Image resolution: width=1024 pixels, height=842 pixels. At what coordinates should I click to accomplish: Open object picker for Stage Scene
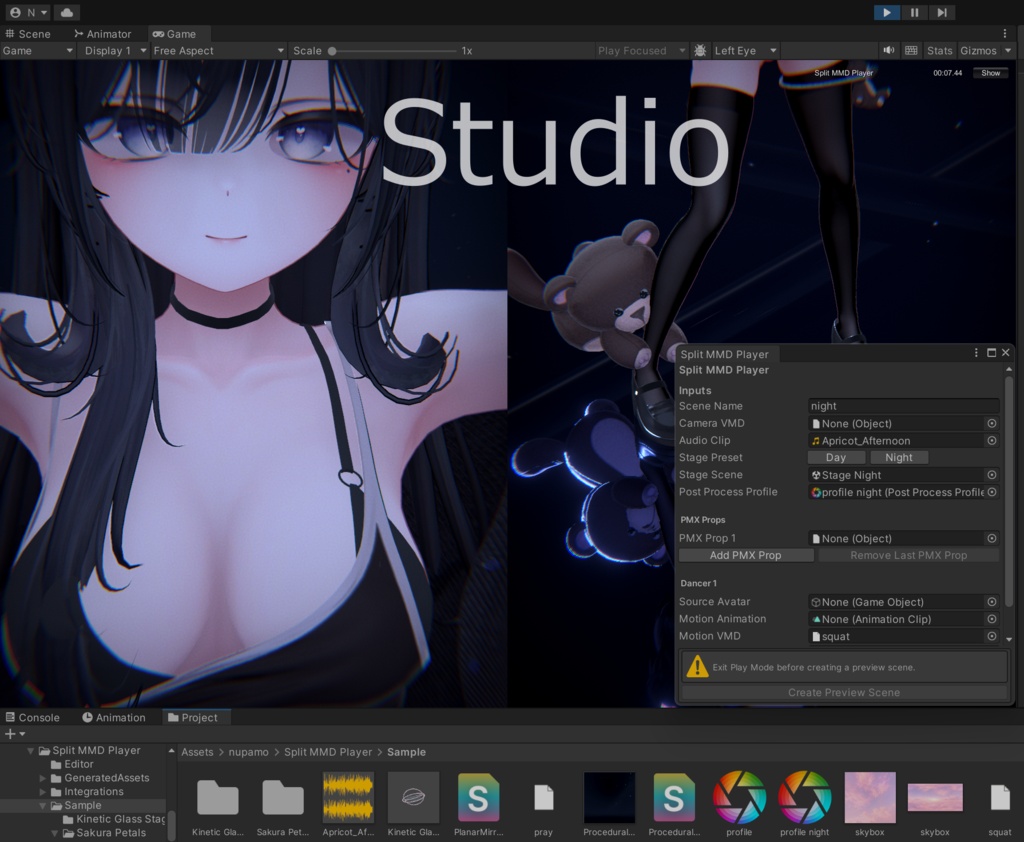[991, 475]
